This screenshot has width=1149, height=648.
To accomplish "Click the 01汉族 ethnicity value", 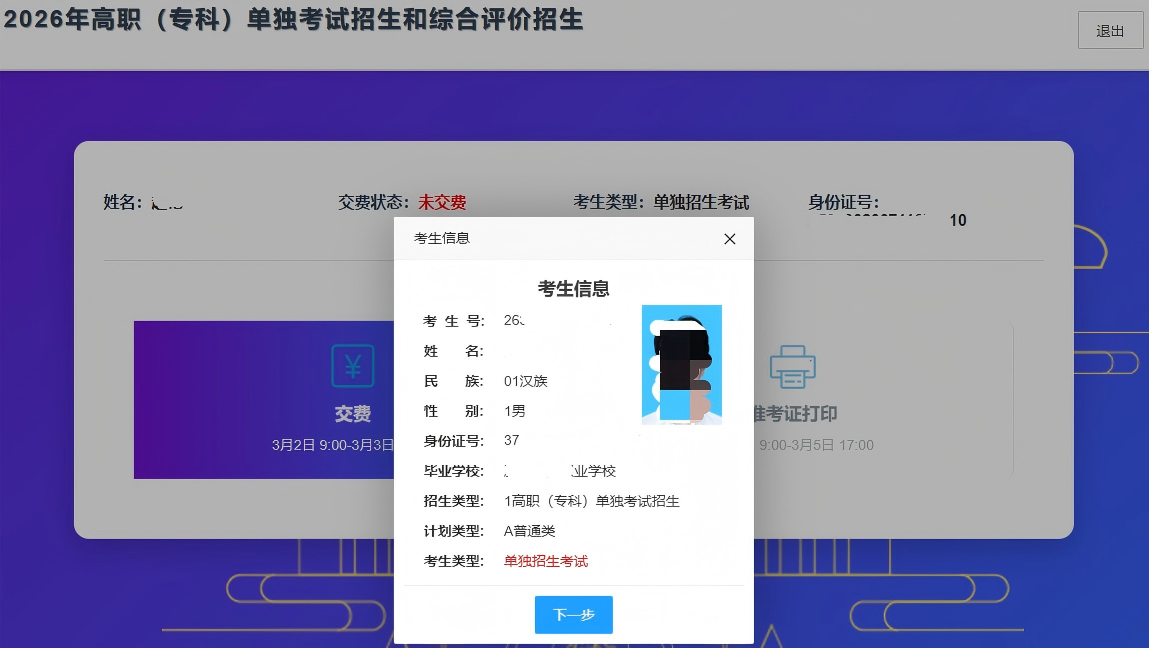I will 526,381.
